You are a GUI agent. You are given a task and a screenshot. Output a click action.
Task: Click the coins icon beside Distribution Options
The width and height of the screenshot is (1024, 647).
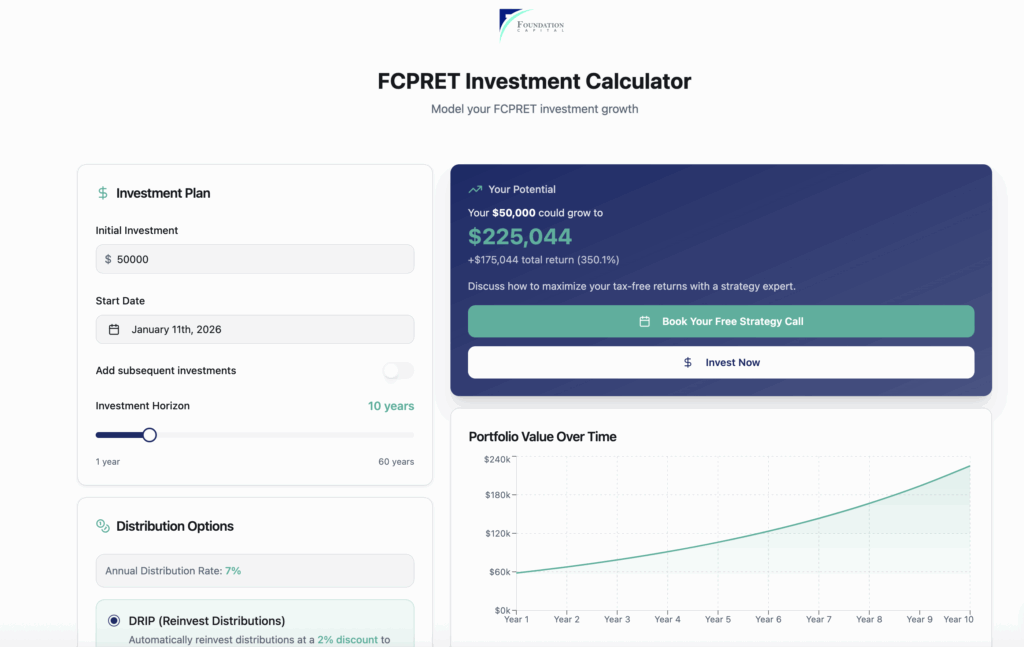(103, 526)
